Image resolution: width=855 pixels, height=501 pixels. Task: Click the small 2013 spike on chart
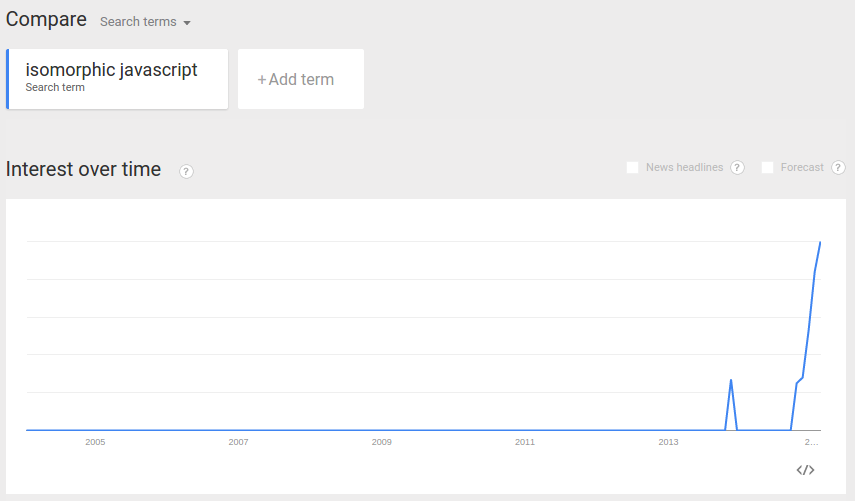[x=731, y=380]
